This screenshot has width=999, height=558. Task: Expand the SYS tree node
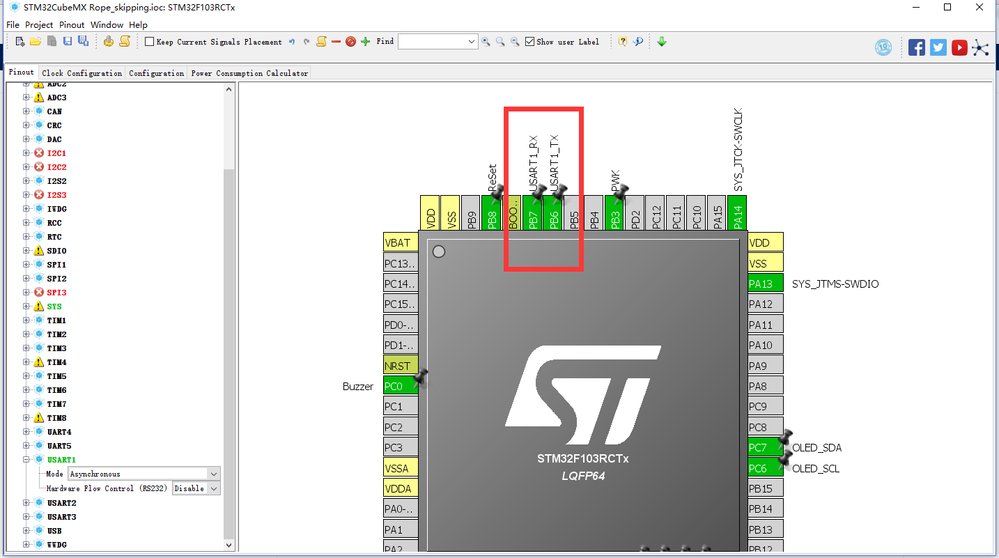pyautogui.click(x=26, y=306)
